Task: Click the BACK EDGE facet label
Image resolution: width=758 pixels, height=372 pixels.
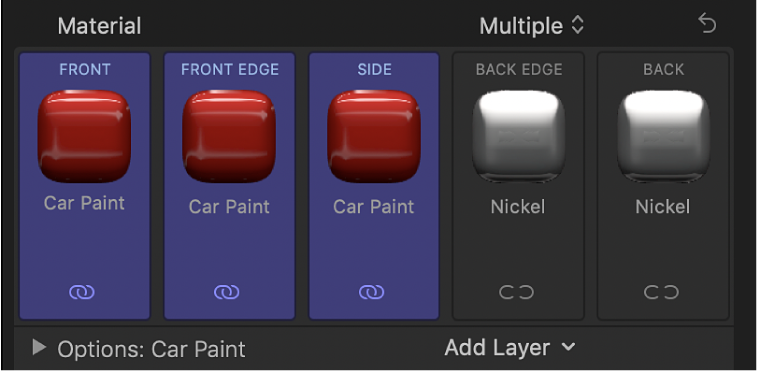Action: [x=519, y=70]
